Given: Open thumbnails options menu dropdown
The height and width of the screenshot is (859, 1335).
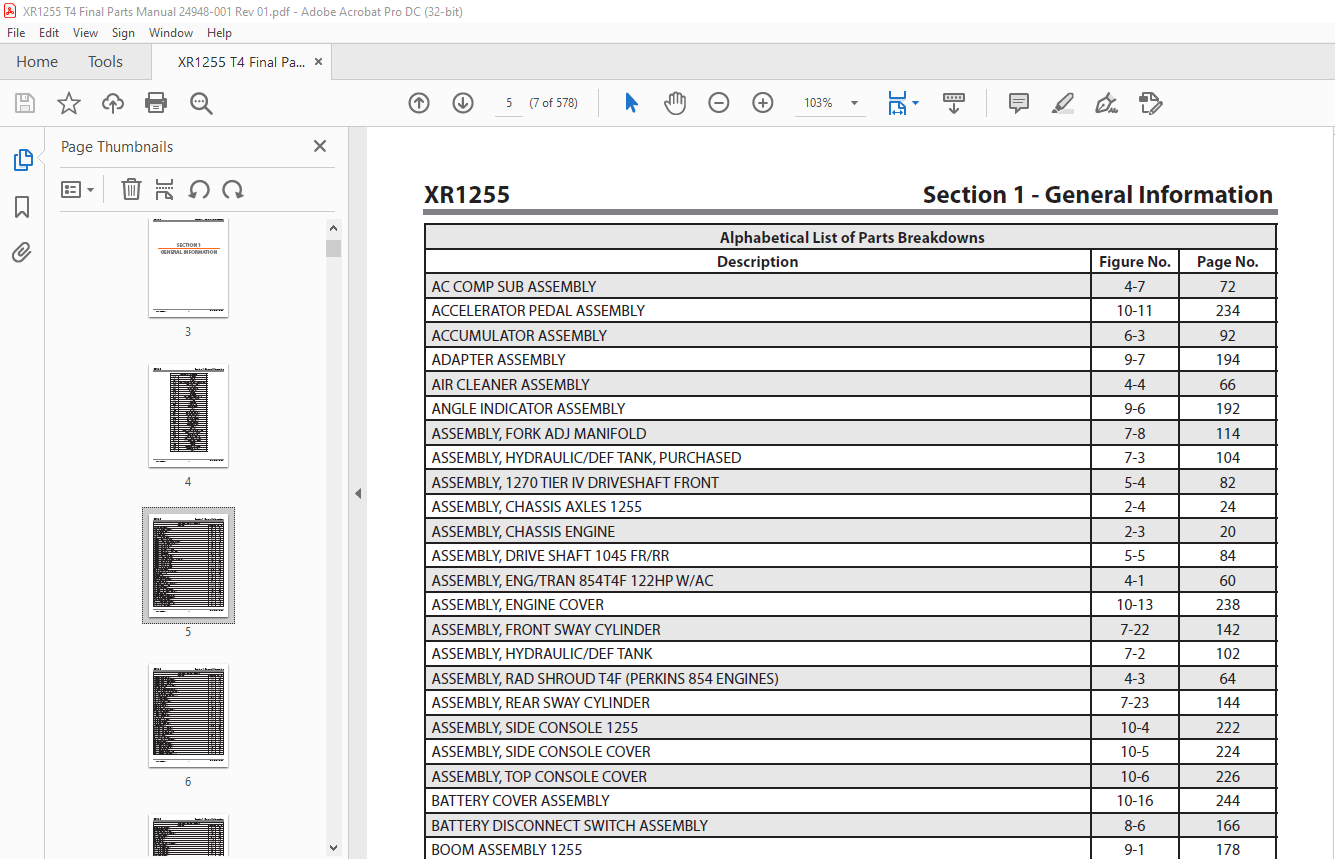Looking at the screenshot, I should 77,189.
